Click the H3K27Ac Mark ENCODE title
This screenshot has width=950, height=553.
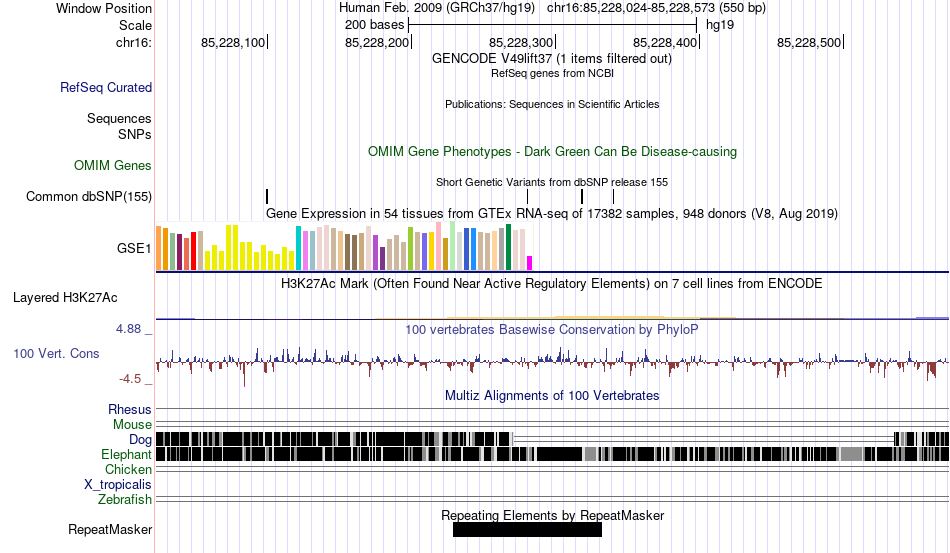pos(551,283)
